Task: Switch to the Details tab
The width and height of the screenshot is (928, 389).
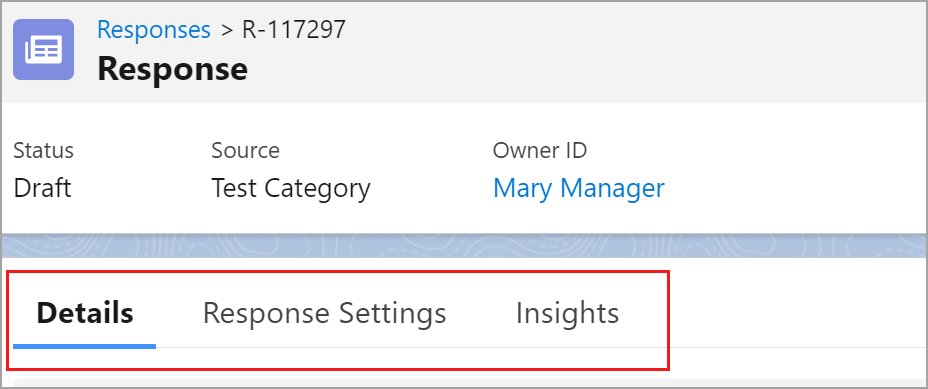Action: click(85, 313)
